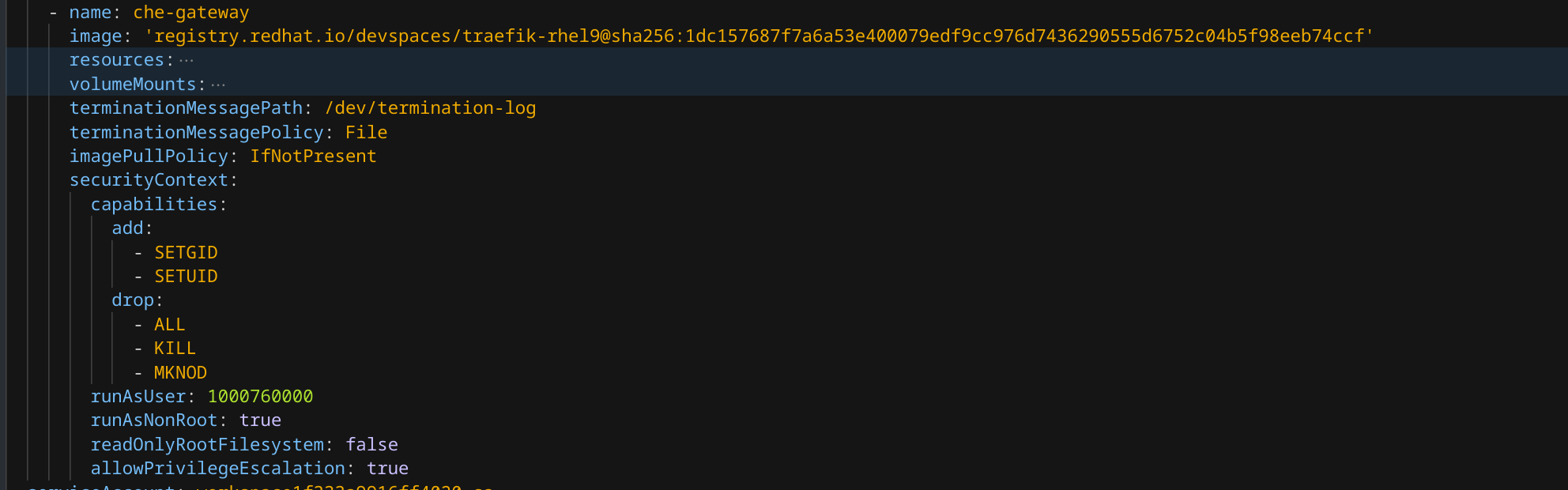
Task: Expand the folded resources section ellipsis
Action: pos(187,60)
